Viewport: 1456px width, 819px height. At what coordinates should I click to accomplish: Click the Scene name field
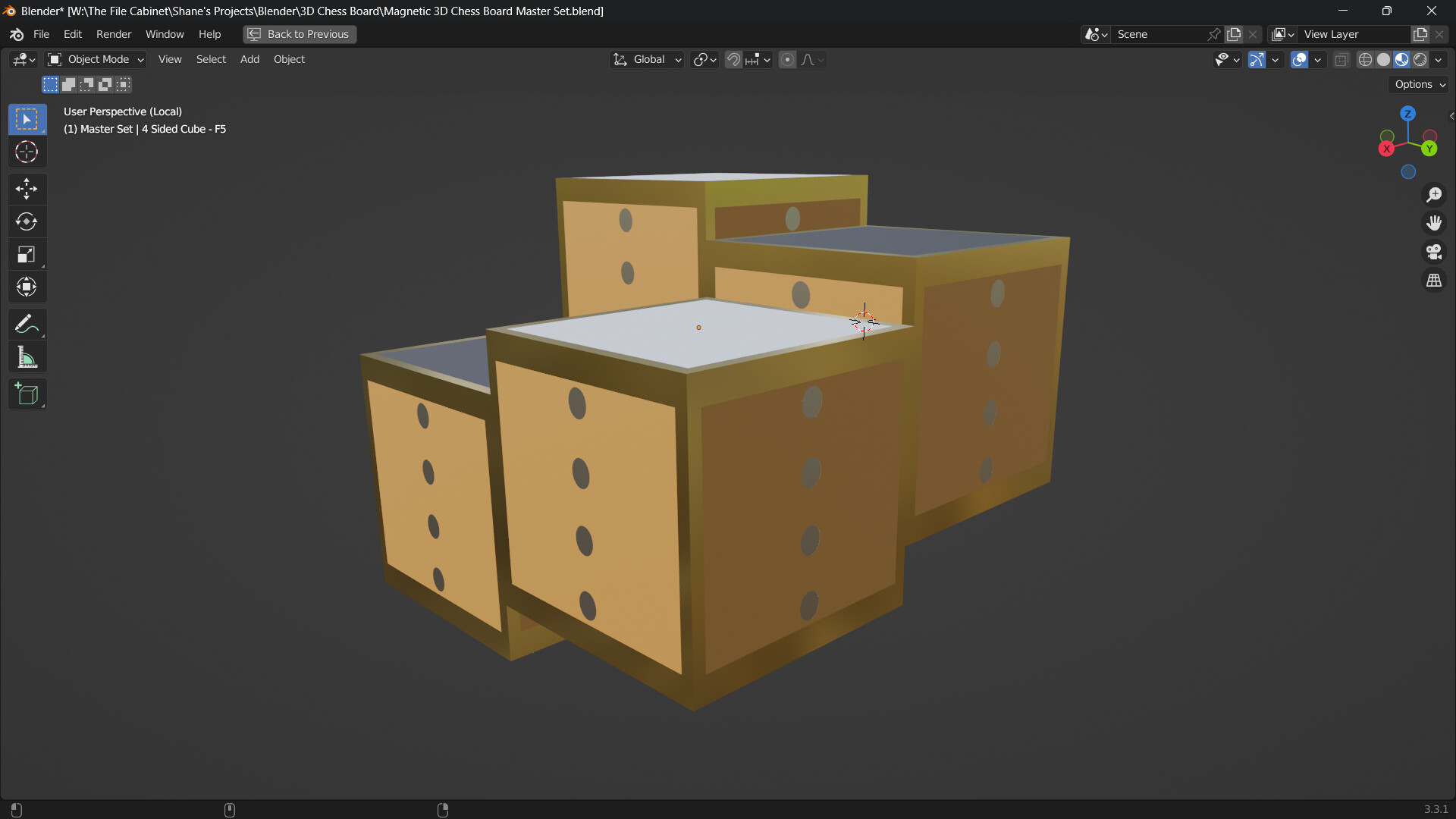pyautogui.click(x=1159, y=34)
